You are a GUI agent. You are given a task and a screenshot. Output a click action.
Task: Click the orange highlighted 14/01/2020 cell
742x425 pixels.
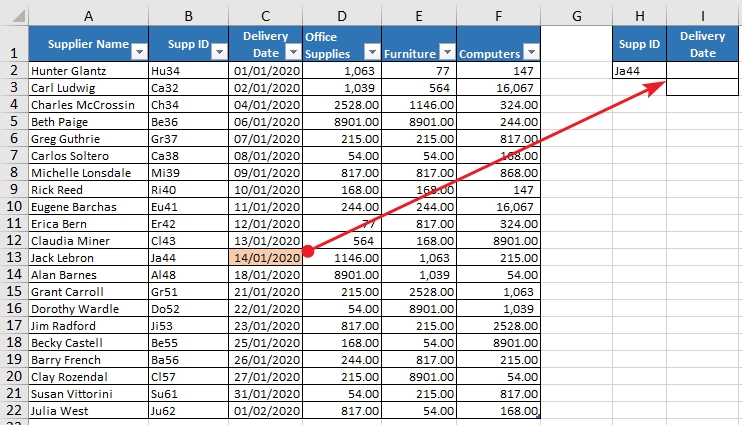[x=265, y=258]
